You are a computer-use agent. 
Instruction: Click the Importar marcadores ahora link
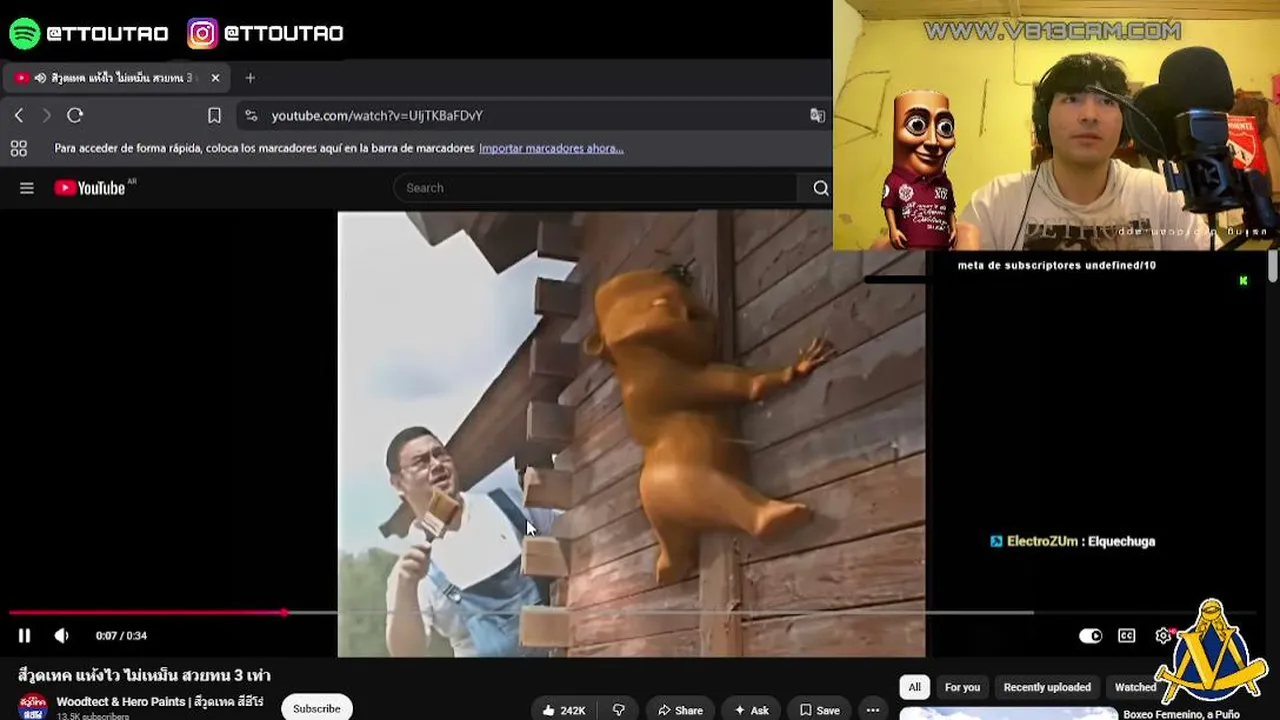click(551, 148)
